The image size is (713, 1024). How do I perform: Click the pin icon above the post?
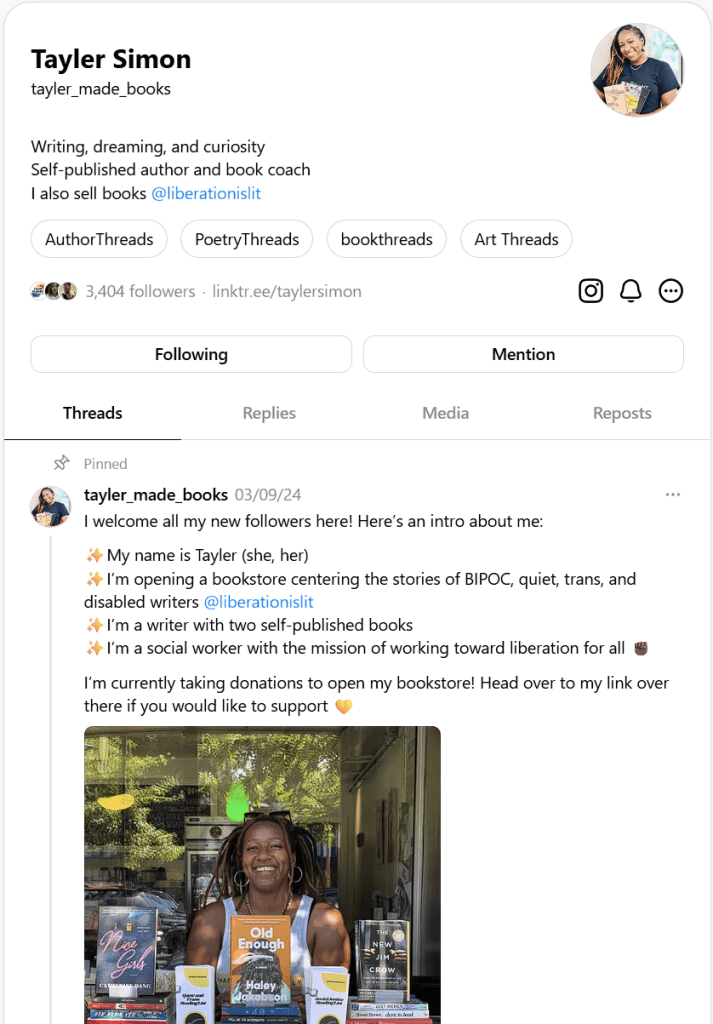pyautogui.click(x=62, y=463)
